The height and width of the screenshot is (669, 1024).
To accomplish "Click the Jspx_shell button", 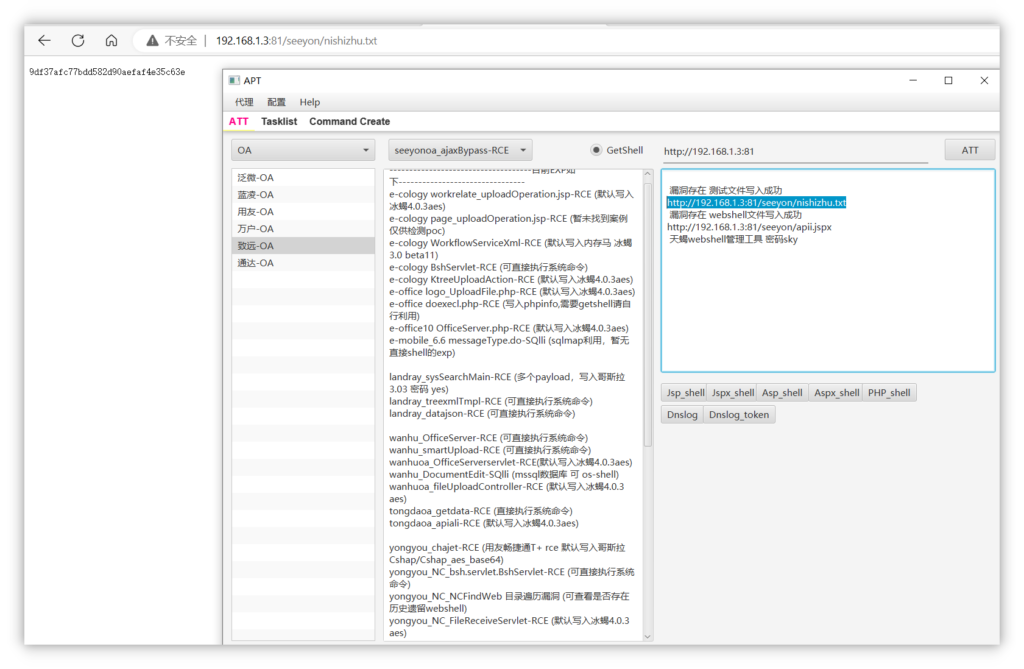I will coord(732,393).
